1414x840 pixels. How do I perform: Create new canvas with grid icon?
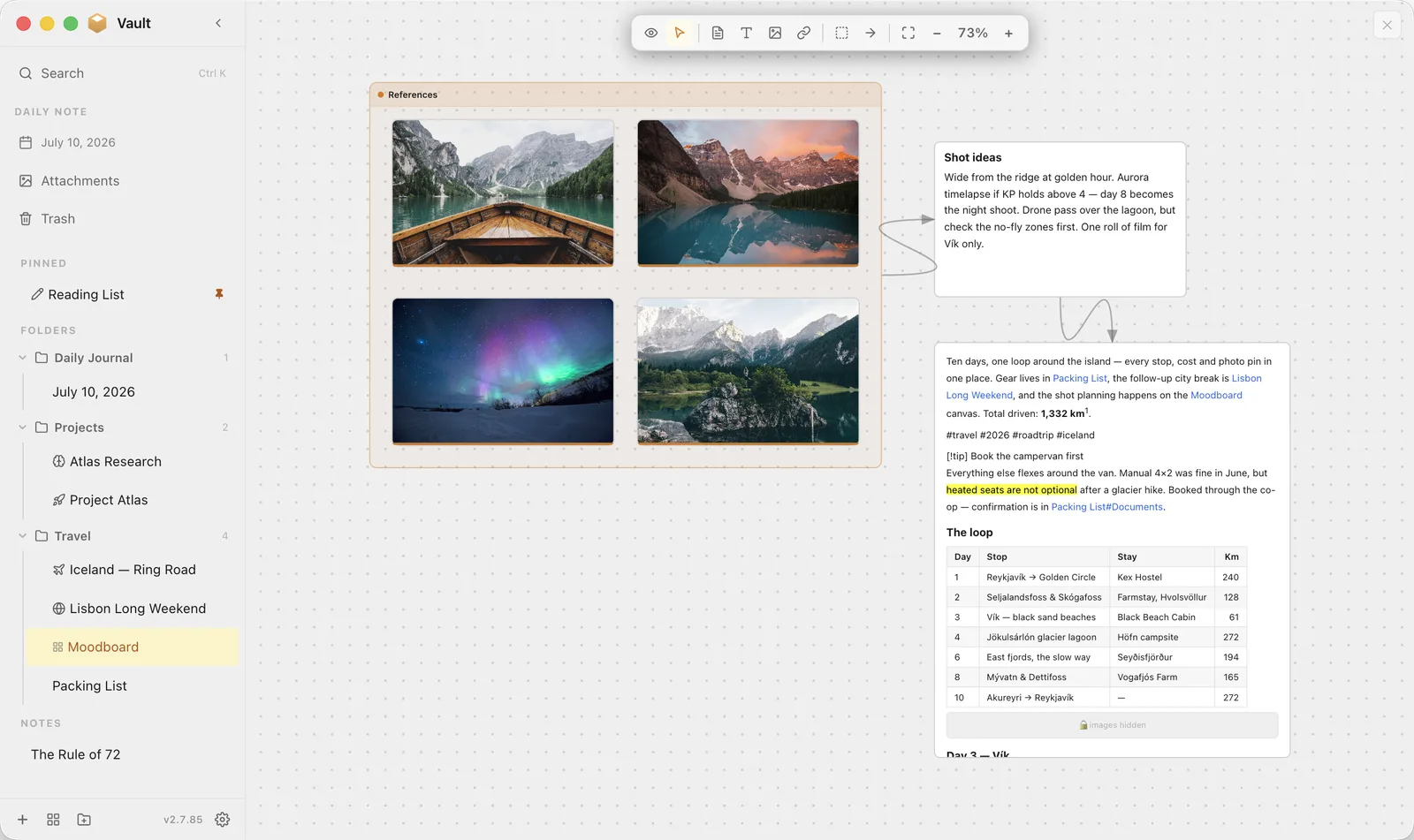(x=53, y=820)
